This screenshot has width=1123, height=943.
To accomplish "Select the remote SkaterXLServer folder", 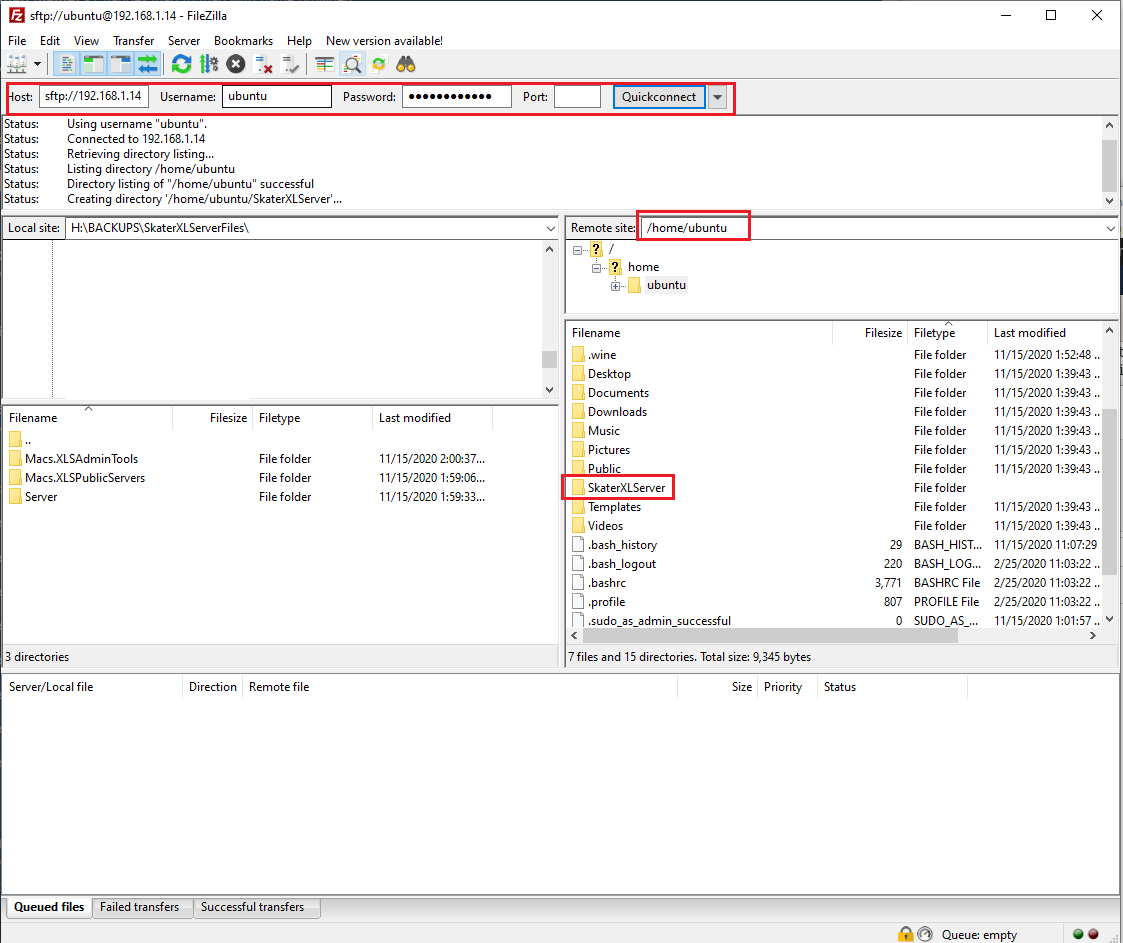I will coord(626,488).
